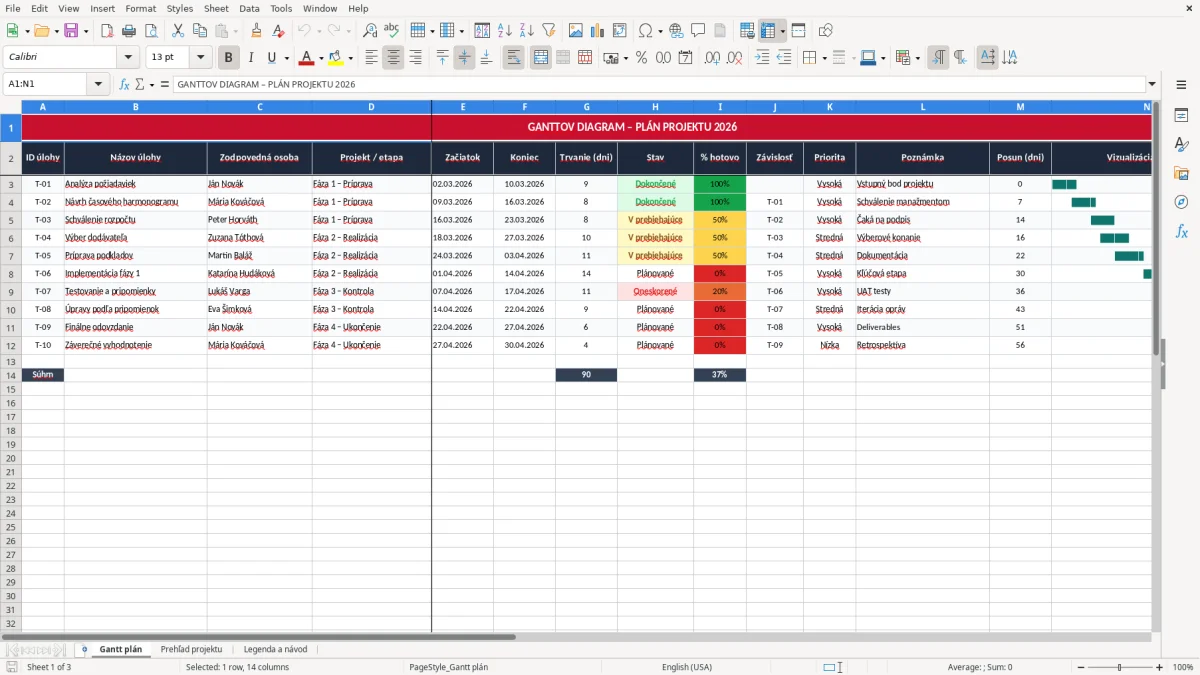
Task: Open the sidebar Navigator compass icon
Action: click(x=1181, y=202)
